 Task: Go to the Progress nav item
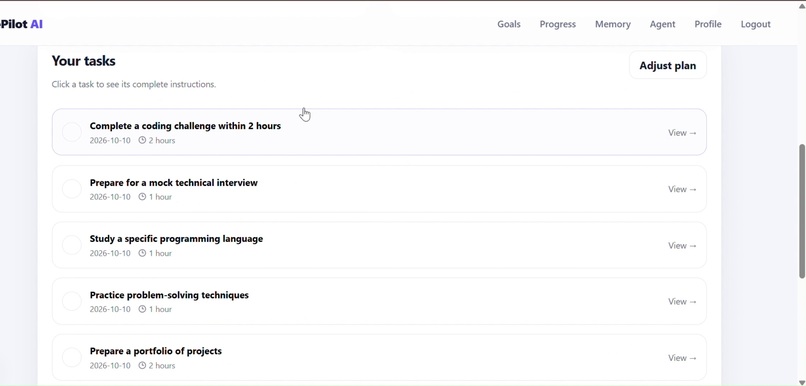pyautogui.click(x=557, y=24)
